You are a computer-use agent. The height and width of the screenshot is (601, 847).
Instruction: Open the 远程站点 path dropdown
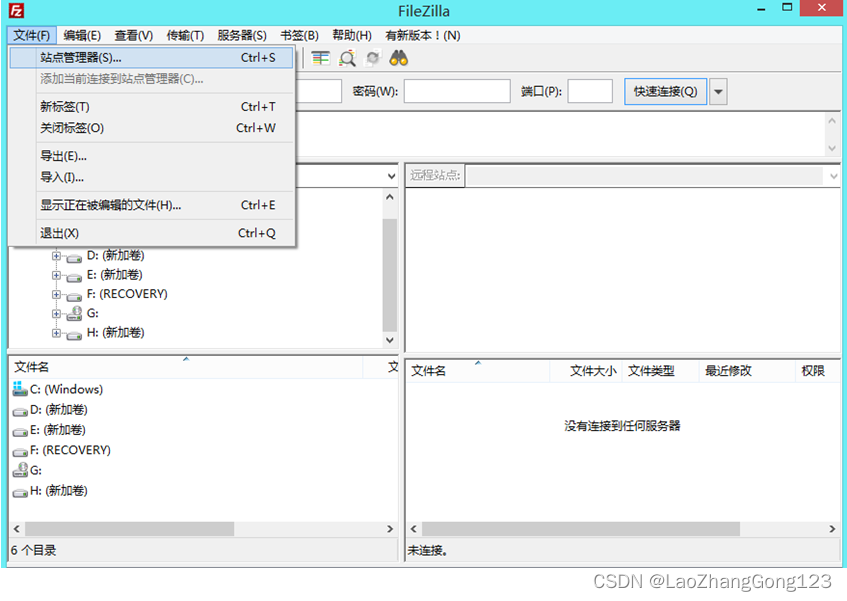[x=833, y=176]
